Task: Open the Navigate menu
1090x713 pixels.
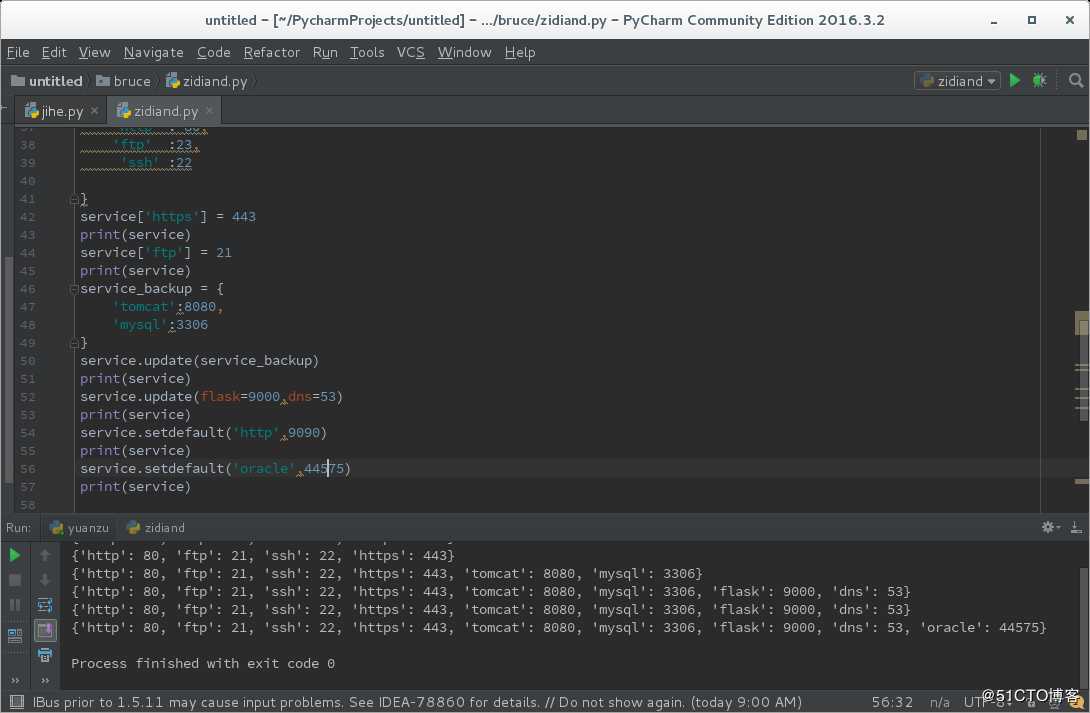Action: click(x=154, y=52)
